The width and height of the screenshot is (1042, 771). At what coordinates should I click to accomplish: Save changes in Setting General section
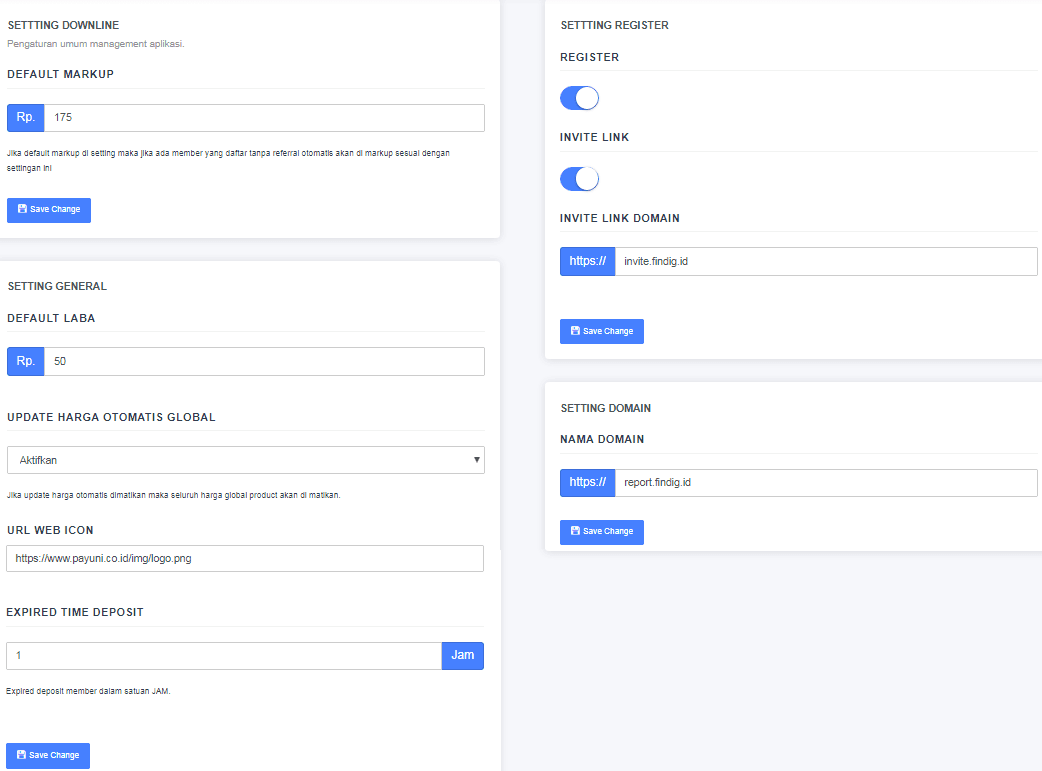48,755
